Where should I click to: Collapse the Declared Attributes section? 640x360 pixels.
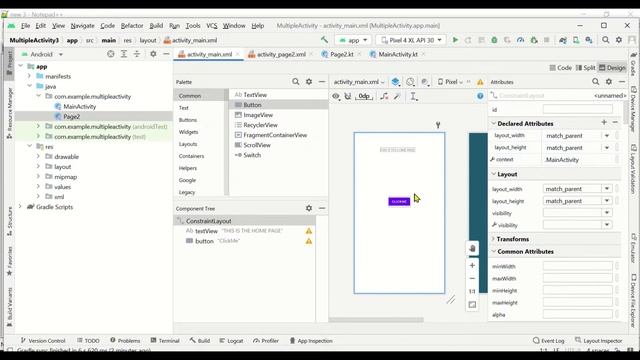(x=493, y=123)
